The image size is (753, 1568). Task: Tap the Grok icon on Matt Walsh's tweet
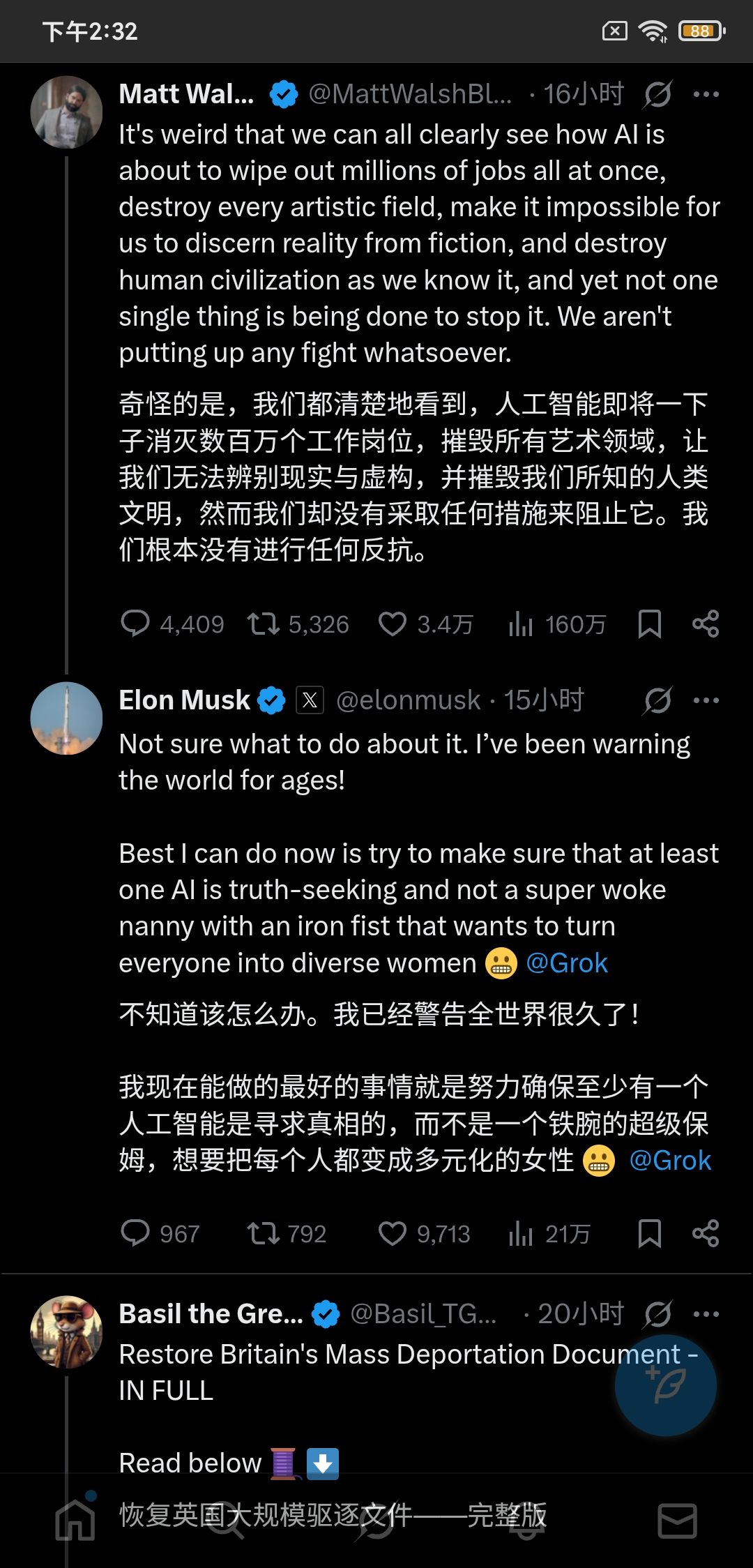[657, 94]
